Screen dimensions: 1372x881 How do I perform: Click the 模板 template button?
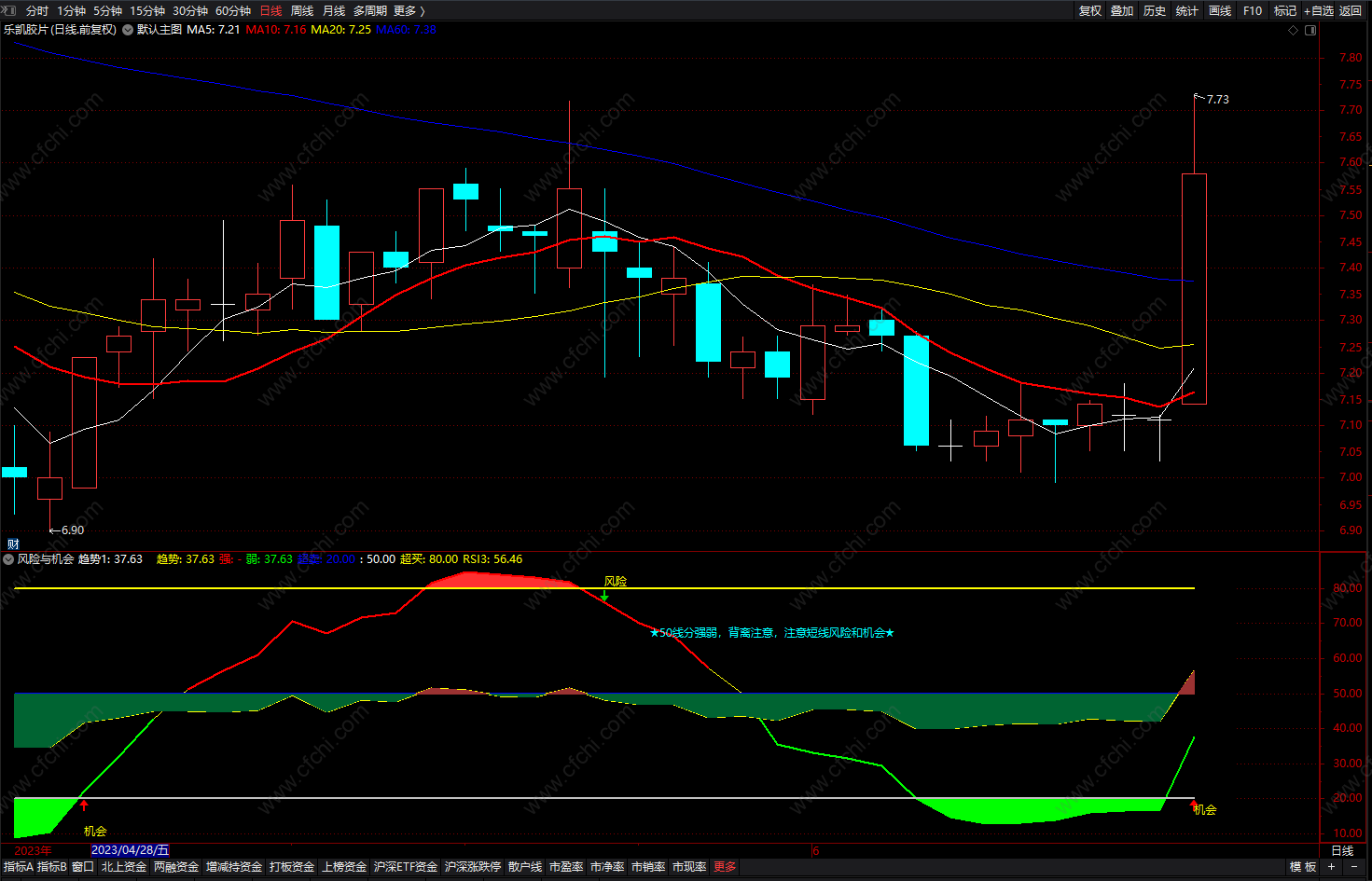(x=1303, y=867)
